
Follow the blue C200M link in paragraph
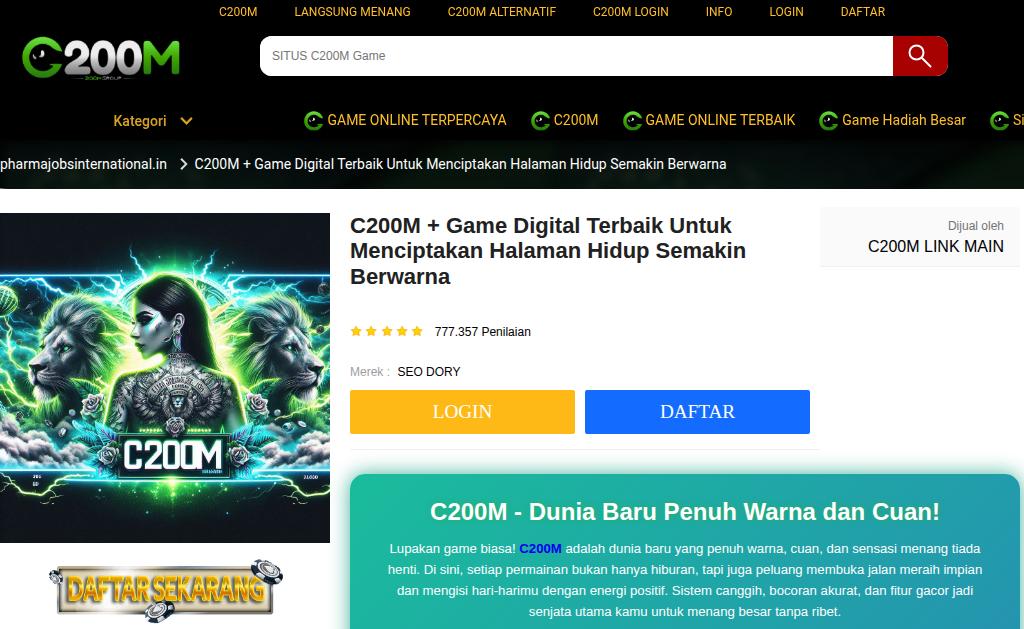540,549
